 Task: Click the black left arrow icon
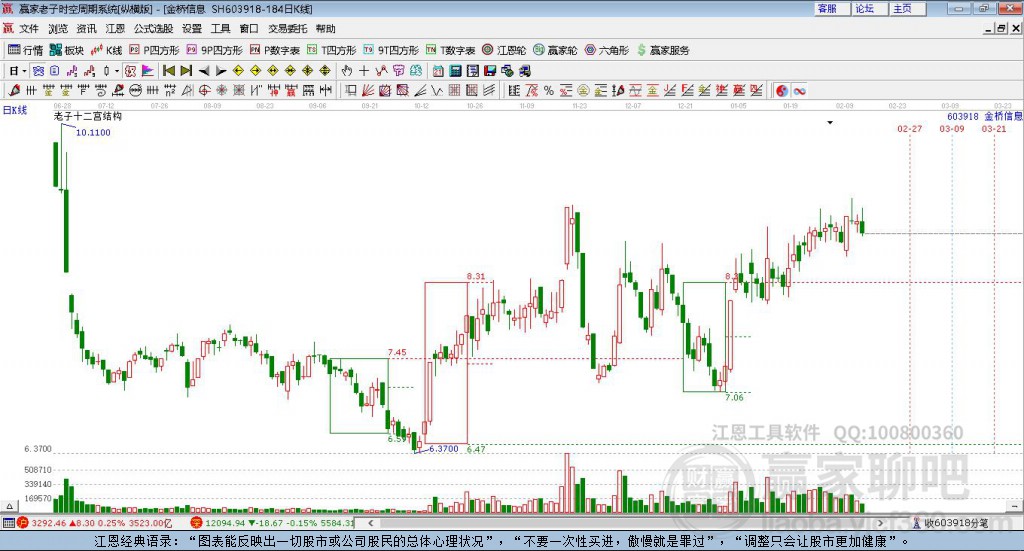click(204, 71)
